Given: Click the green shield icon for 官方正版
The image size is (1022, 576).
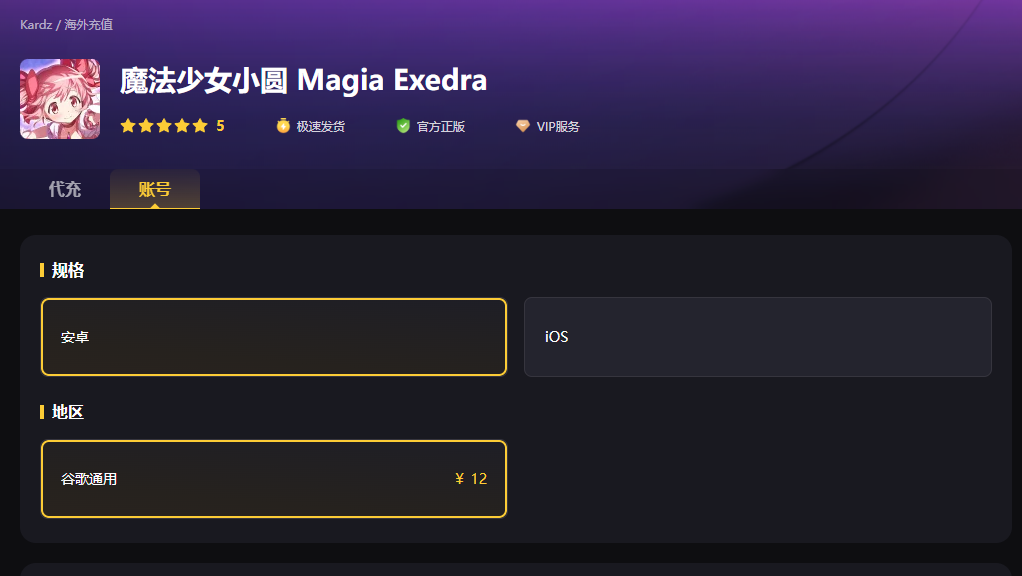Looking at the screenshot, I should 403,126.
